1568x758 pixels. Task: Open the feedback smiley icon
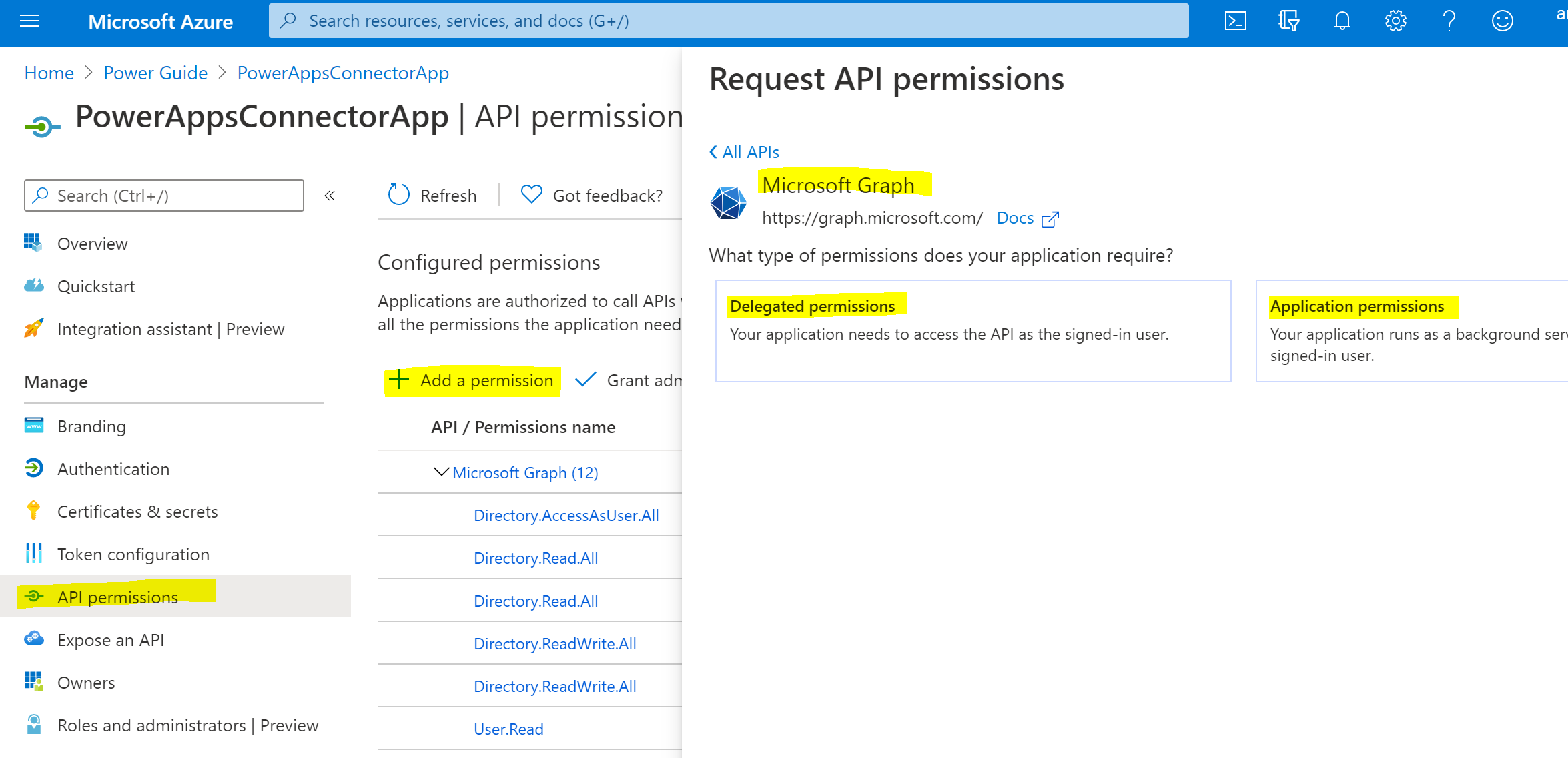click(1502, 21)
